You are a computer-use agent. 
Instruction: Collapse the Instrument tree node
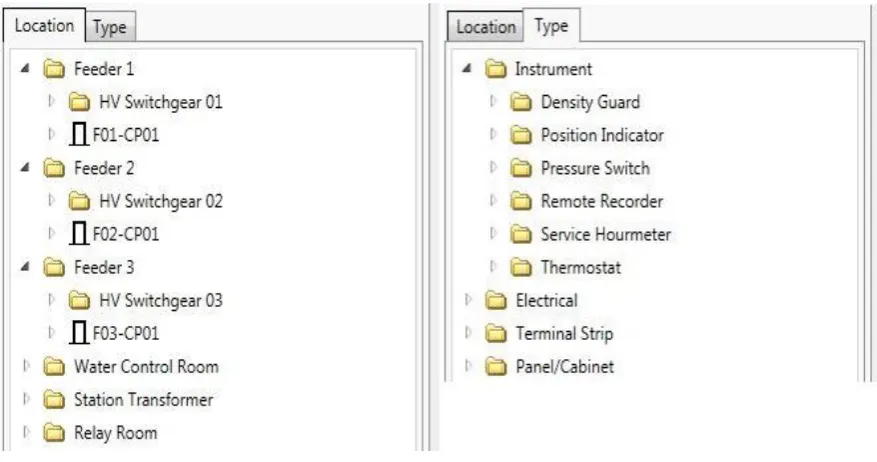467,69
